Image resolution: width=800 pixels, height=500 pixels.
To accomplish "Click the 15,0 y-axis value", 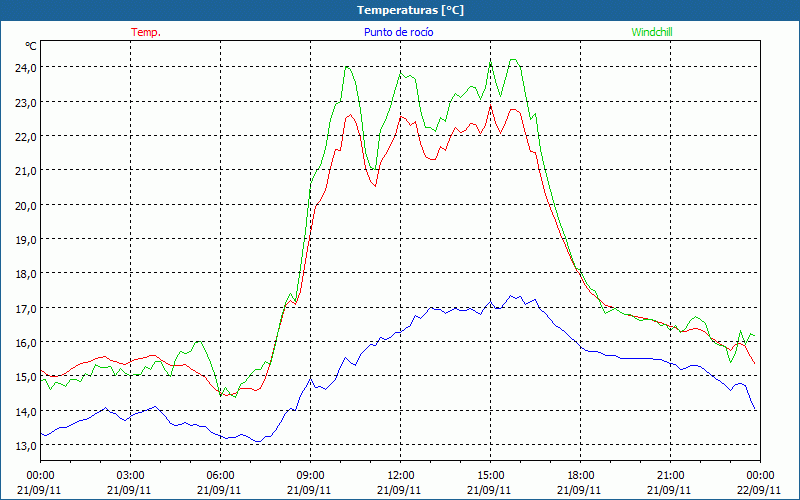I will coord(24,377).
